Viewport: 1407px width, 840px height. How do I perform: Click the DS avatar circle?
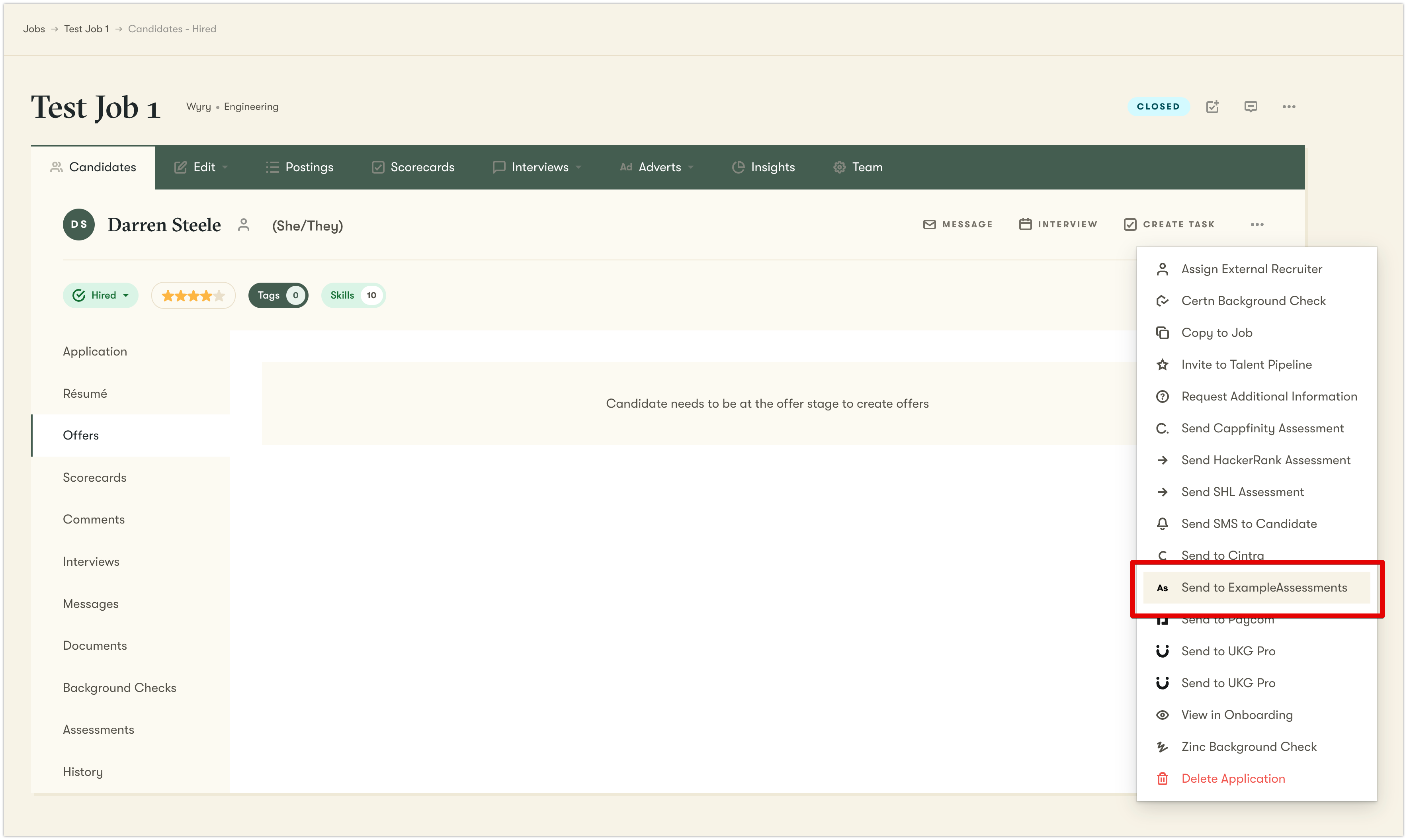(x=79, y=225)
